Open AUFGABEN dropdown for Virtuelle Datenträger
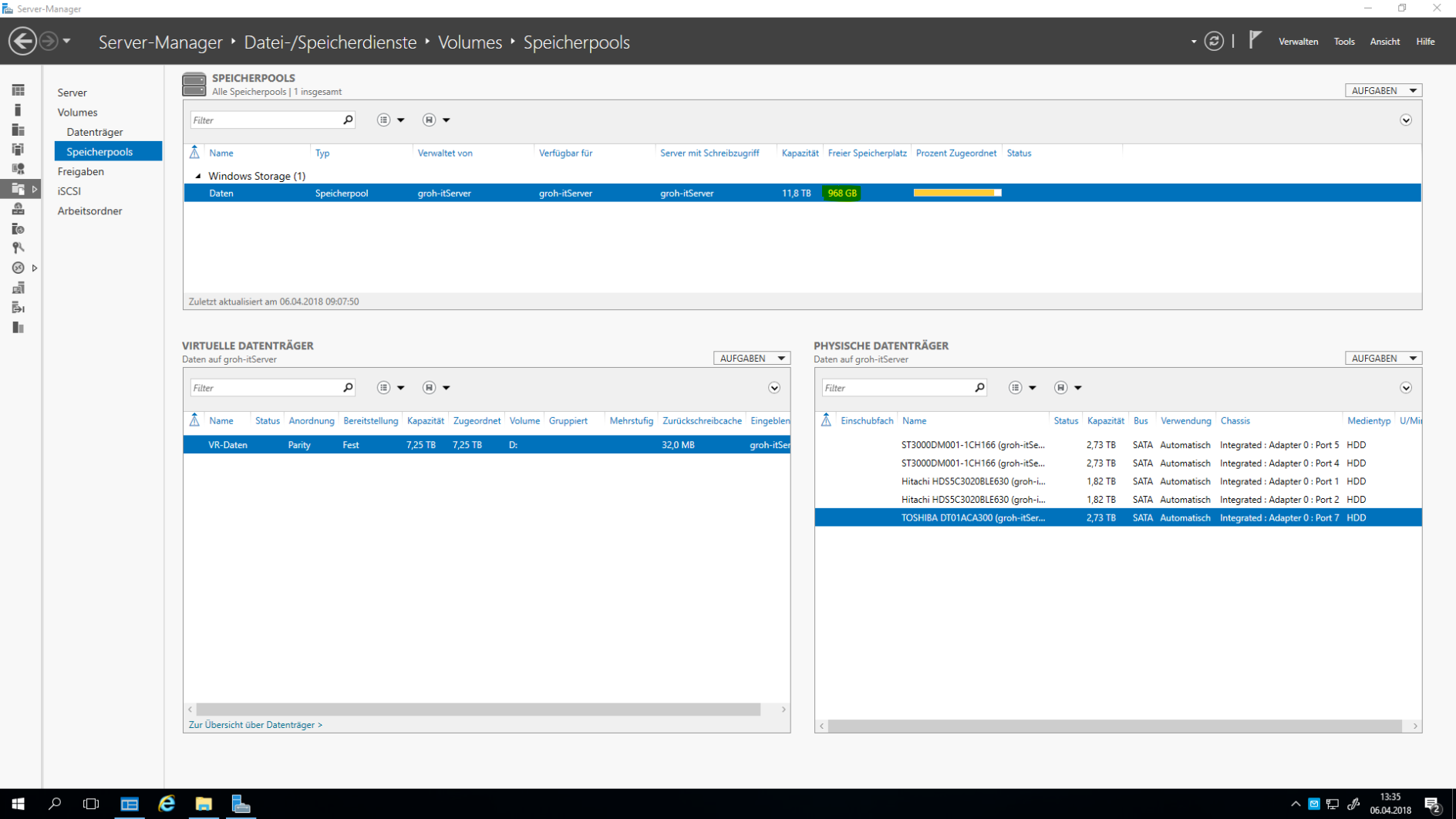1456x819 pixels. [751, 359]
